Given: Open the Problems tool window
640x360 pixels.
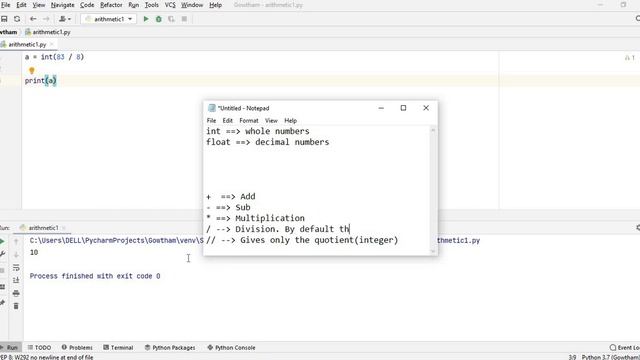Looking at the screenshot, I should [x=77, y=347].
